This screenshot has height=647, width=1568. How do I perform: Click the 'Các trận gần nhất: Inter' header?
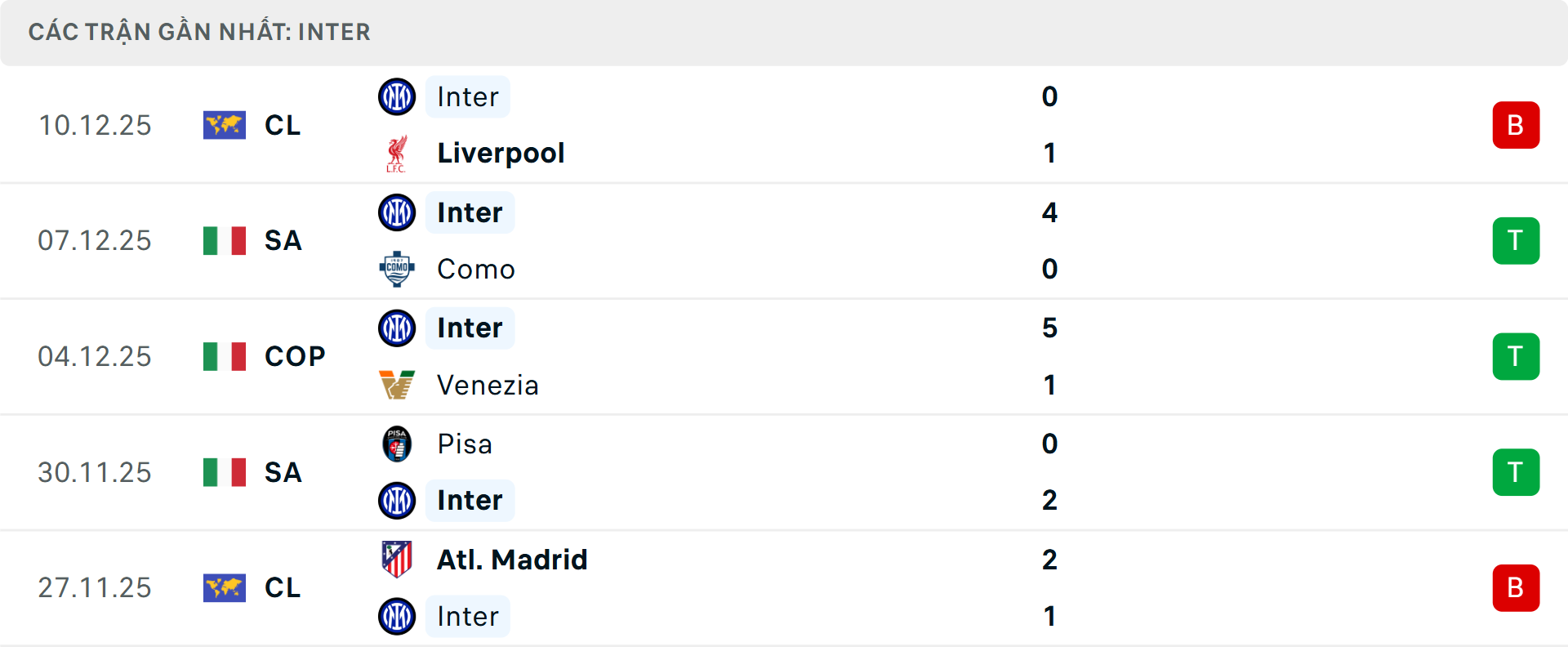[199, 32]
